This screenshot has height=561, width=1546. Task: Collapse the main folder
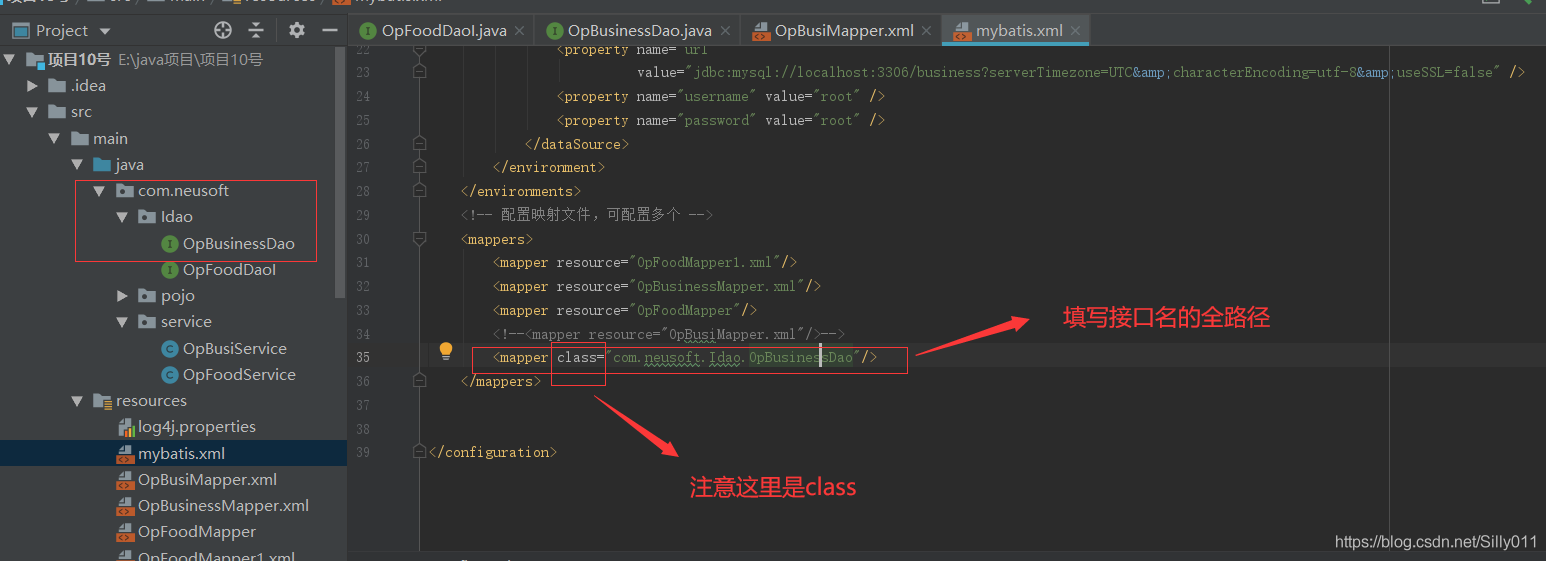point(55,138)
